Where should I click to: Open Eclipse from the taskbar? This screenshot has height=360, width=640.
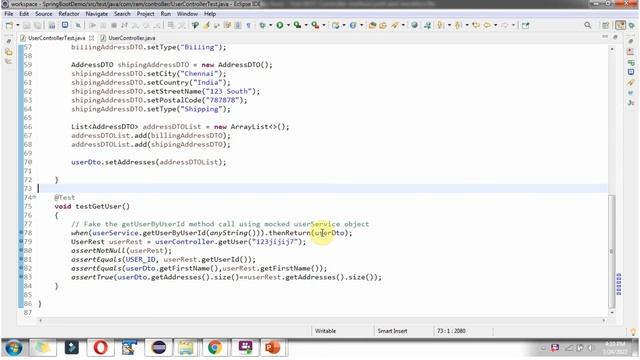[158, 348]
